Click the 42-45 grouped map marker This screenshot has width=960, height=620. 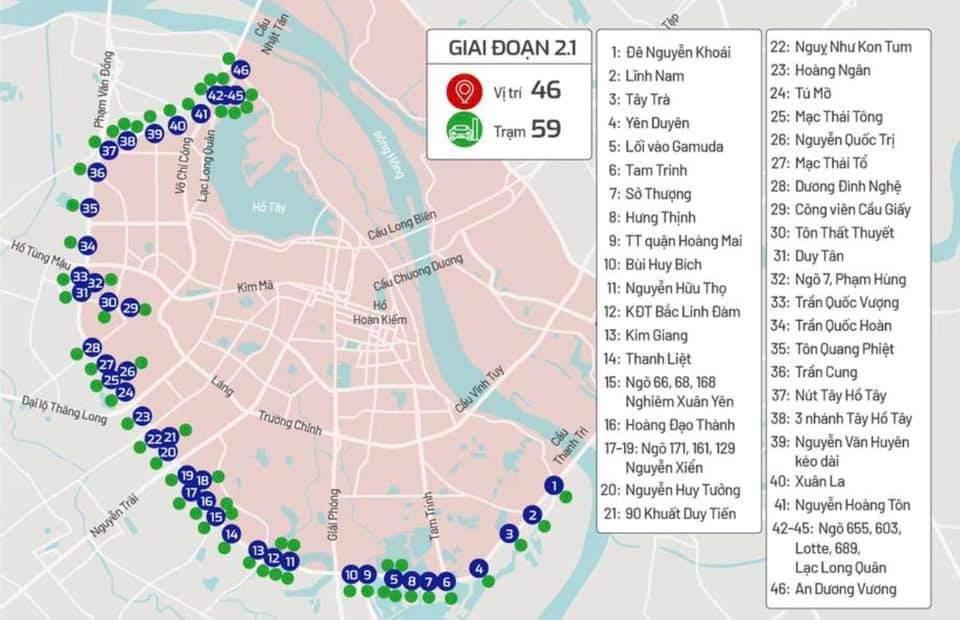[225, 95]
